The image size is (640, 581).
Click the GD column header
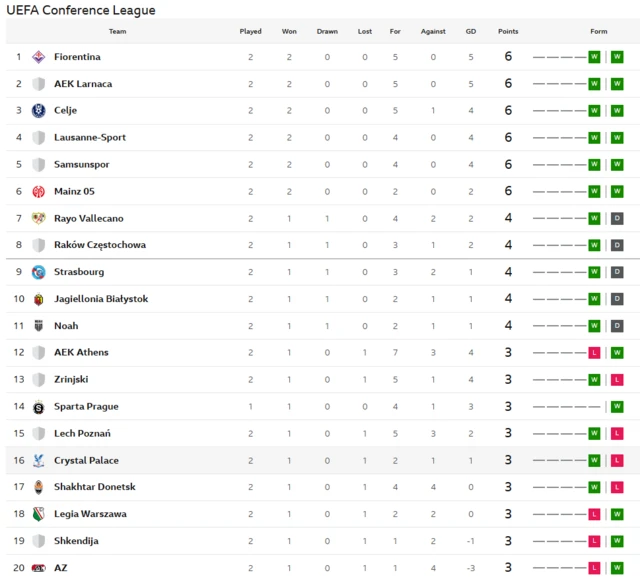coord(470,31)
